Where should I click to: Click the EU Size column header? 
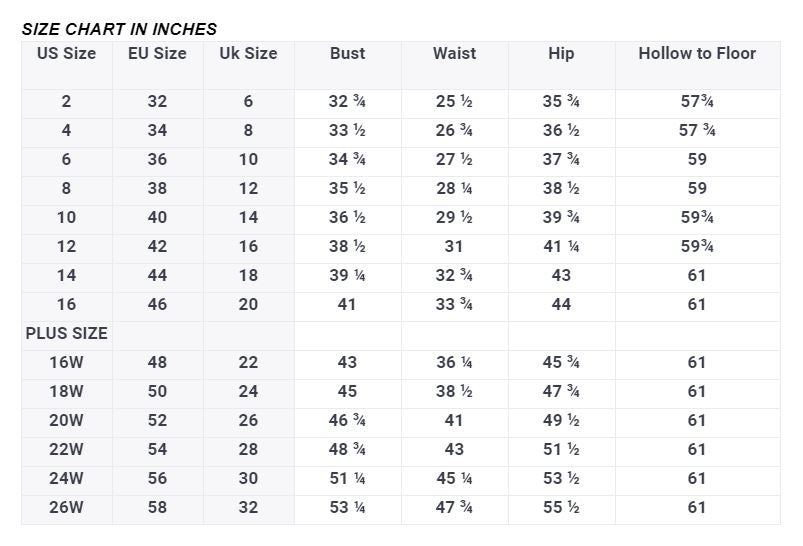pyautogui.click(x=157, y=54)
